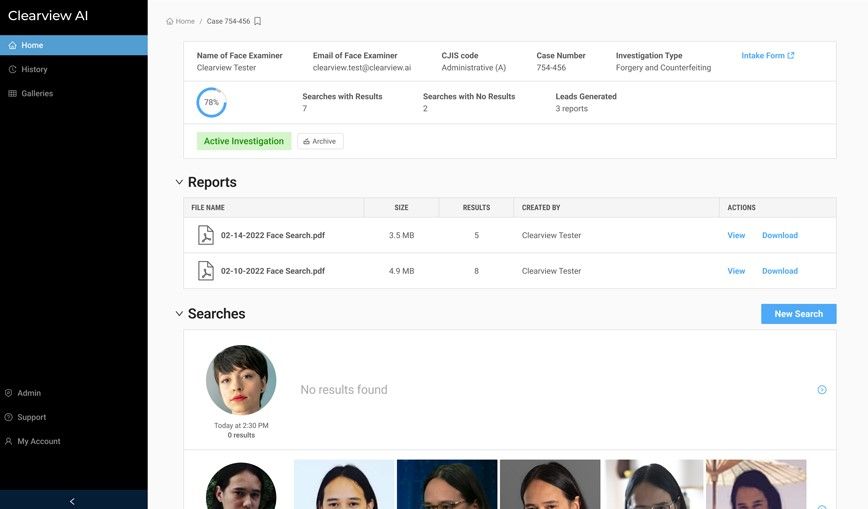Go to Admin section
This screenshot has width=868, height=509.
(29, 393)
